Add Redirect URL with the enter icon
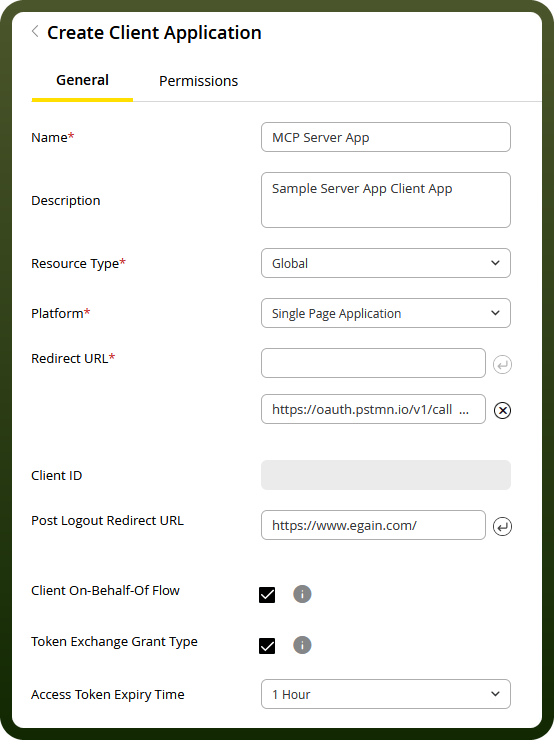 pyautogui.click(x=502, y=364)
